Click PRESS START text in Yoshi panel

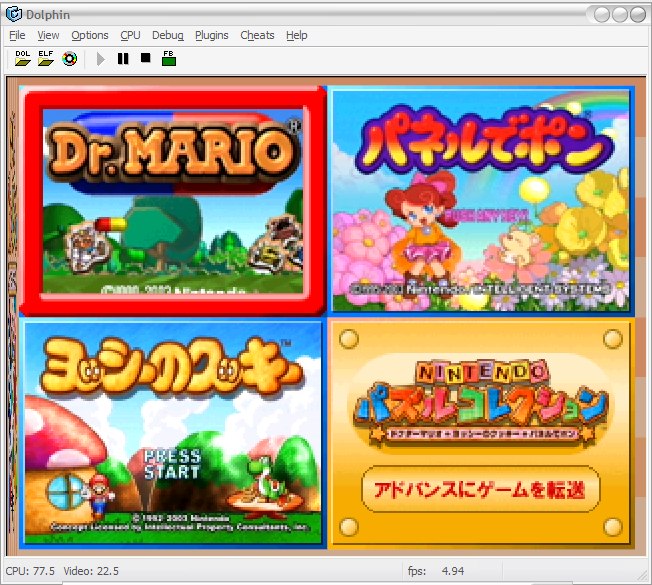click(173, 464)
